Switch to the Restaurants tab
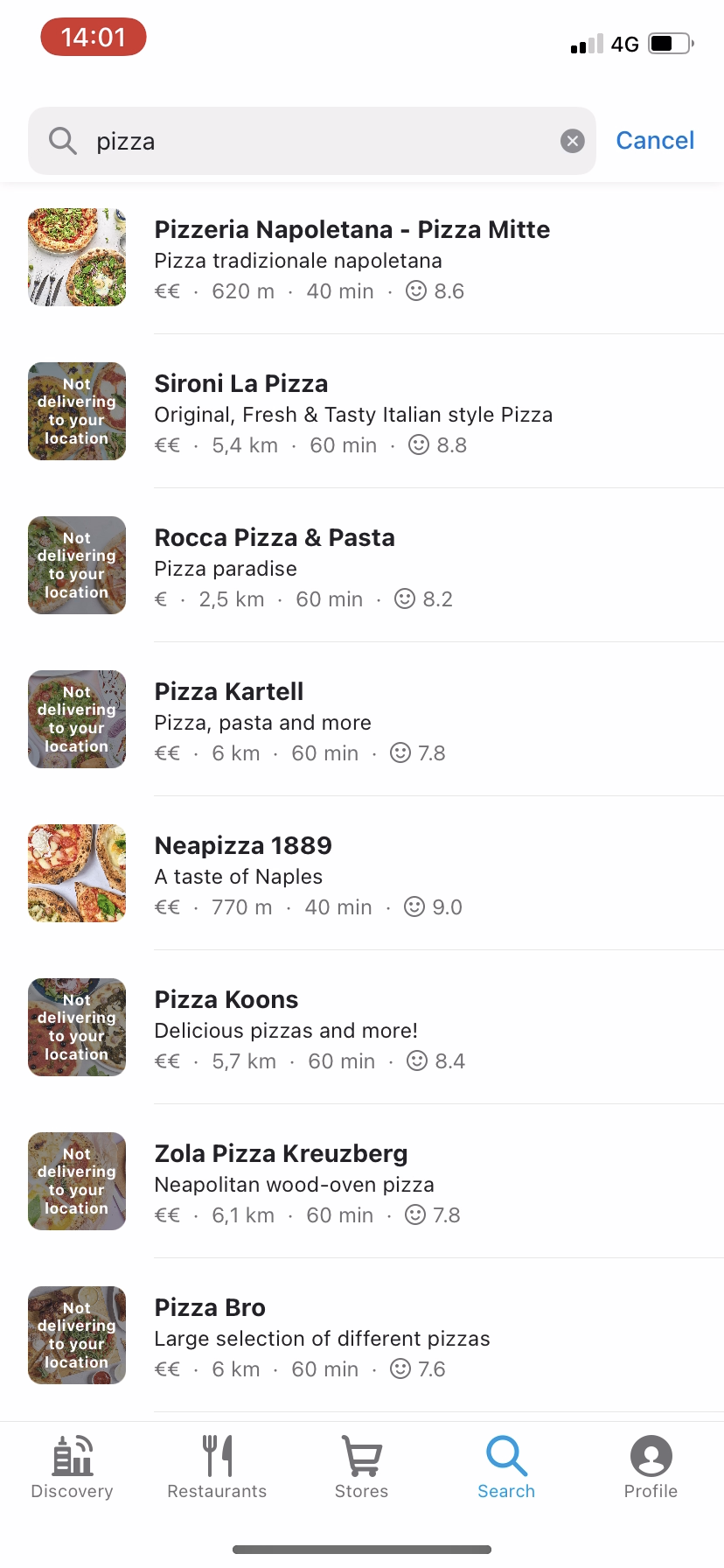 tap(217, 1466)
